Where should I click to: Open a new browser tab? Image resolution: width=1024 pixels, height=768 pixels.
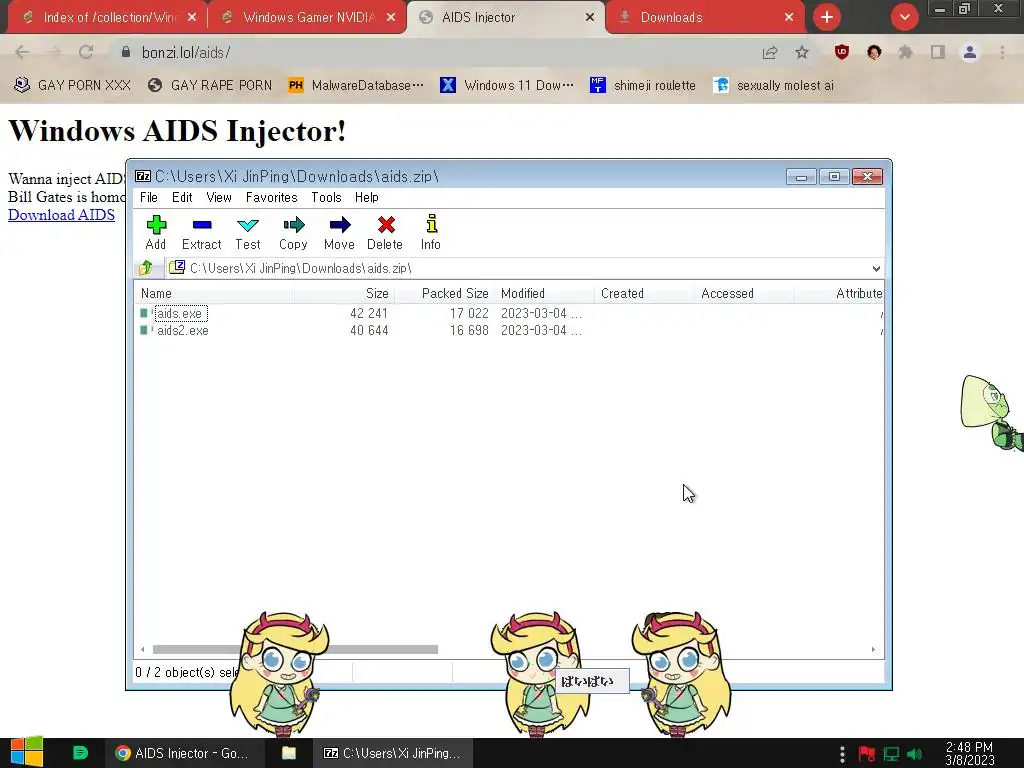(x=827, y=17)
